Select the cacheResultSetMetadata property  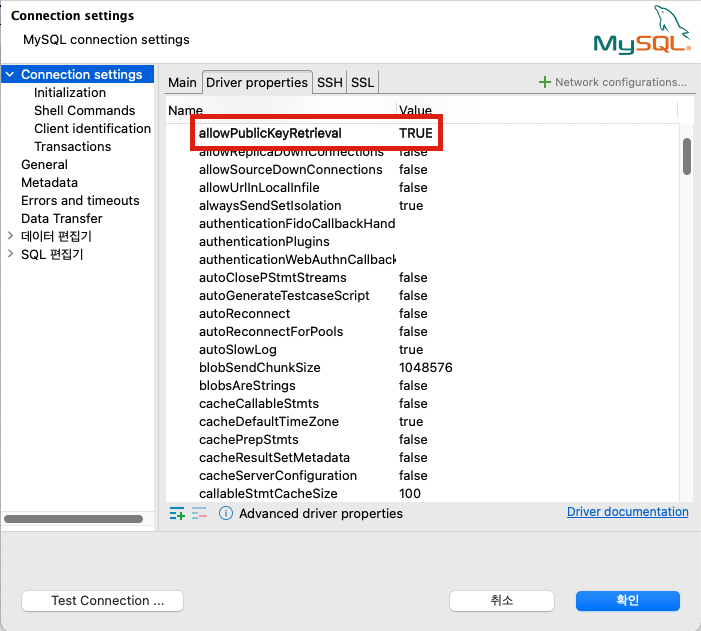point(274,457)
